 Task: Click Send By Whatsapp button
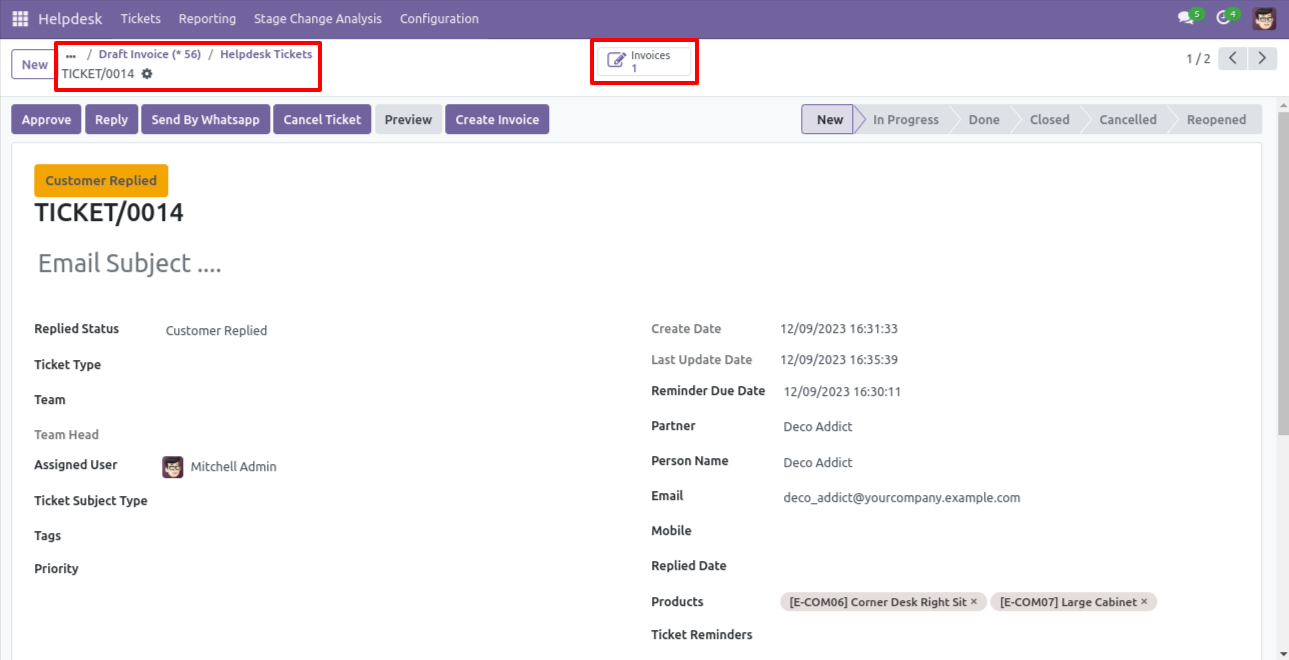205,120
